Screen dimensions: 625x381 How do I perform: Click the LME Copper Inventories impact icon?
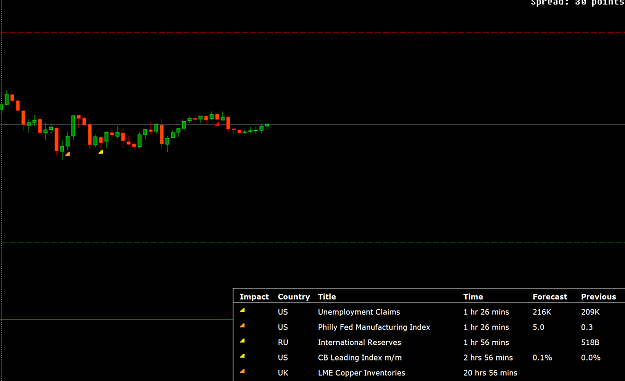(242, 371)
